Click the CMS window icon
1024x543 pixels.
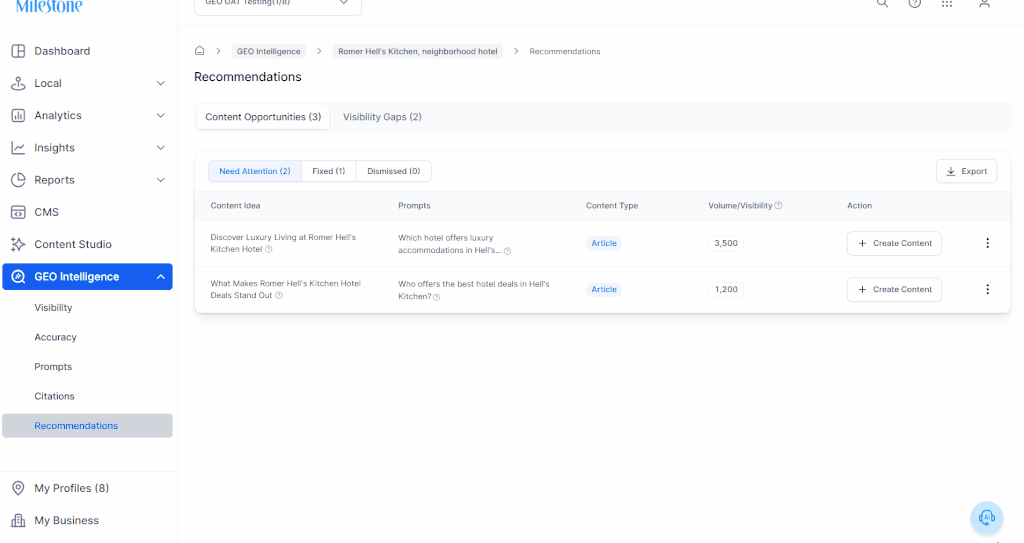point(18,212)
